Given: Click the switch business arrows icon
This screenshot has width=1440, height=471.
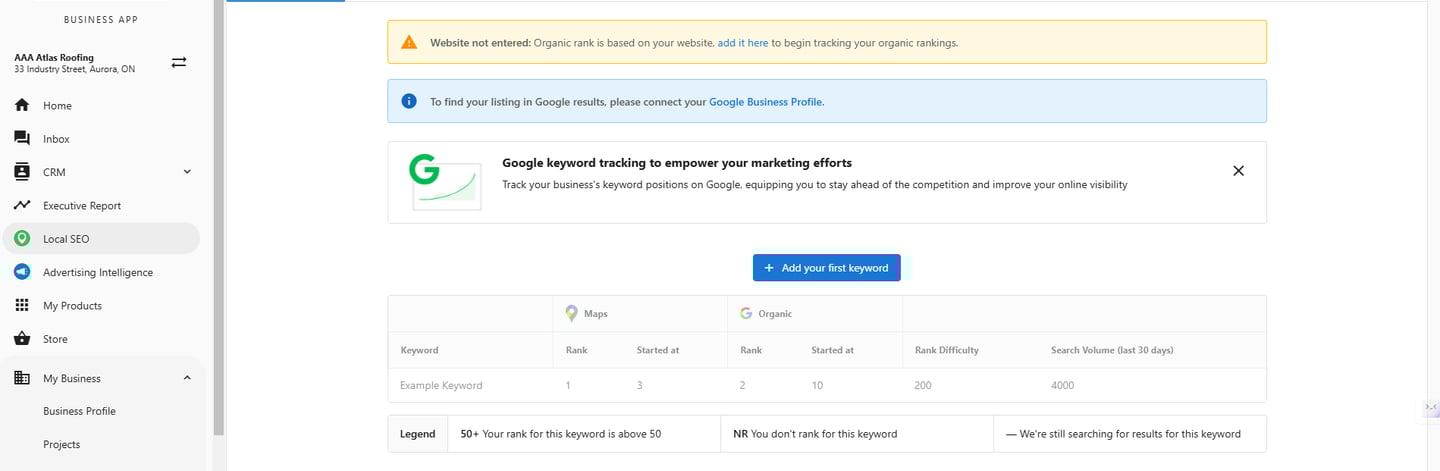Looking at the screenshot, I should pyautogui.click(x=179, y=62).
